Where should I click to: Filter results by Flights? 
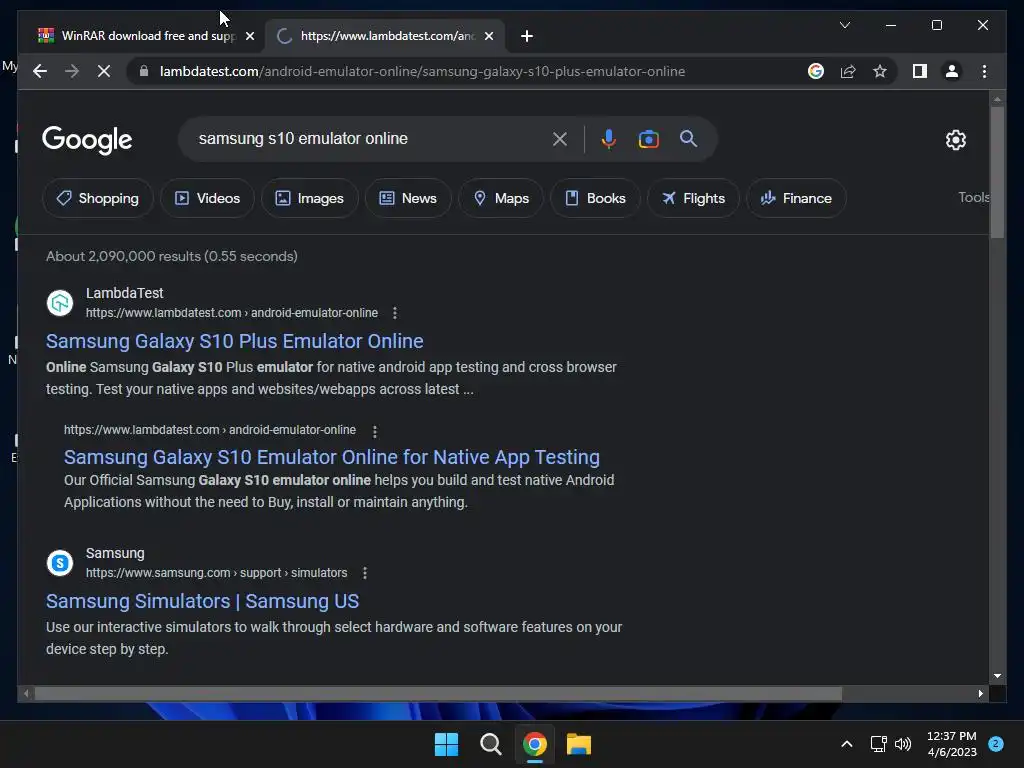[693, 198]
